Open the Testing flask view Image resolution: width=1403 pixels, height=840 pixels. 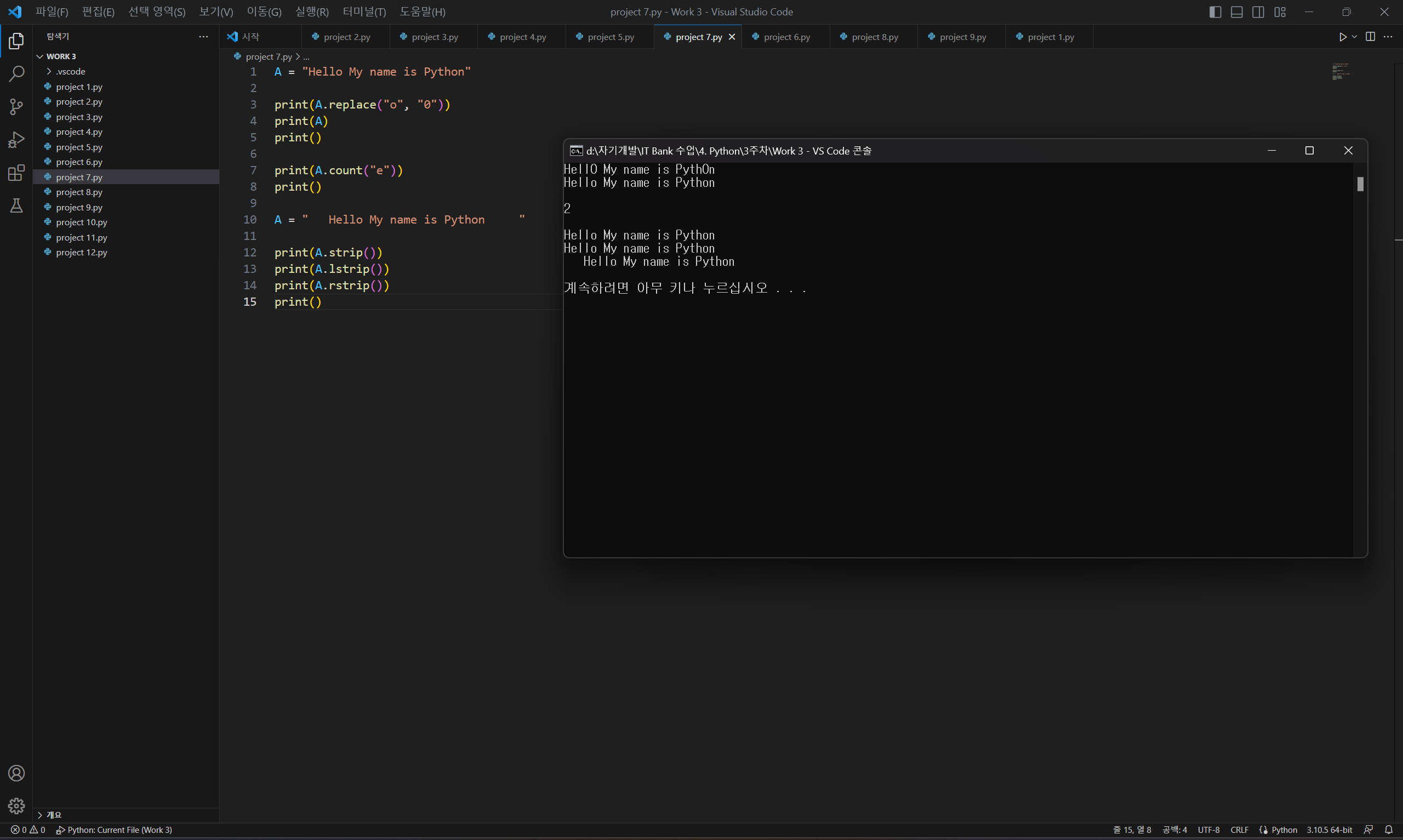pos(16,205)
